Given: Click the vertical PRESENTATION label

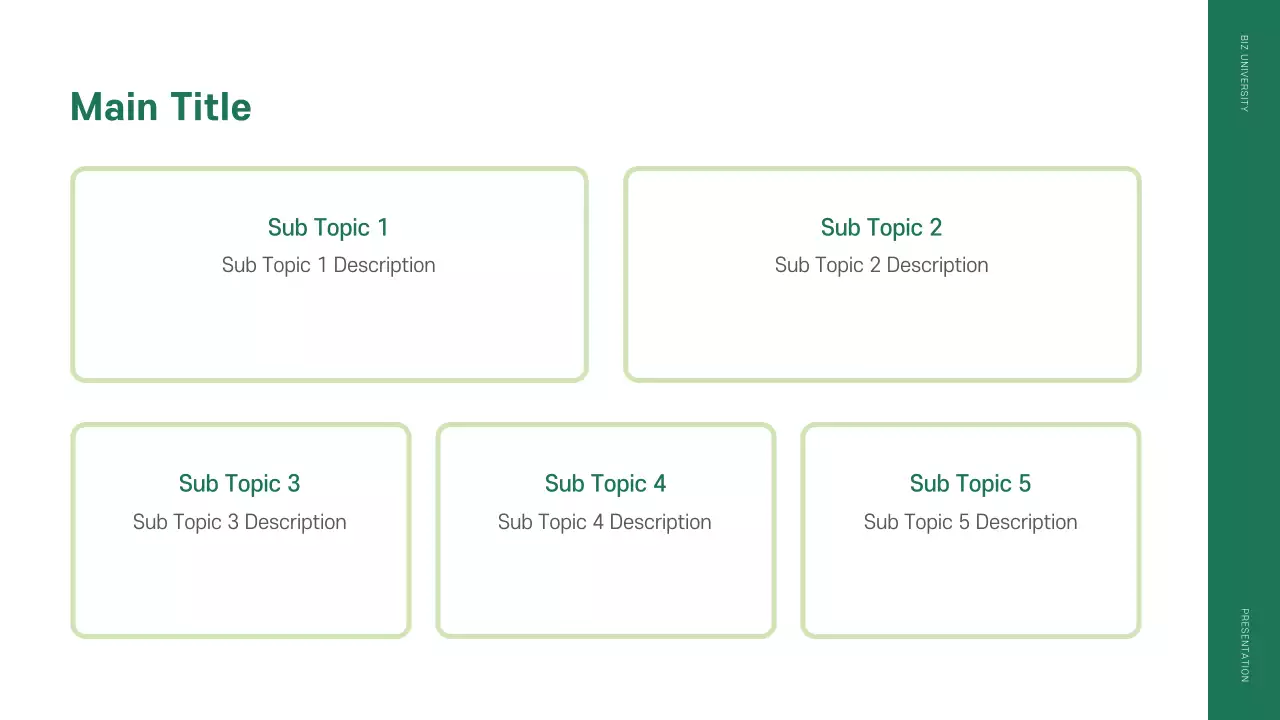Looking at the screenshot, I should pyautogui.click(x=1244, y=645).
